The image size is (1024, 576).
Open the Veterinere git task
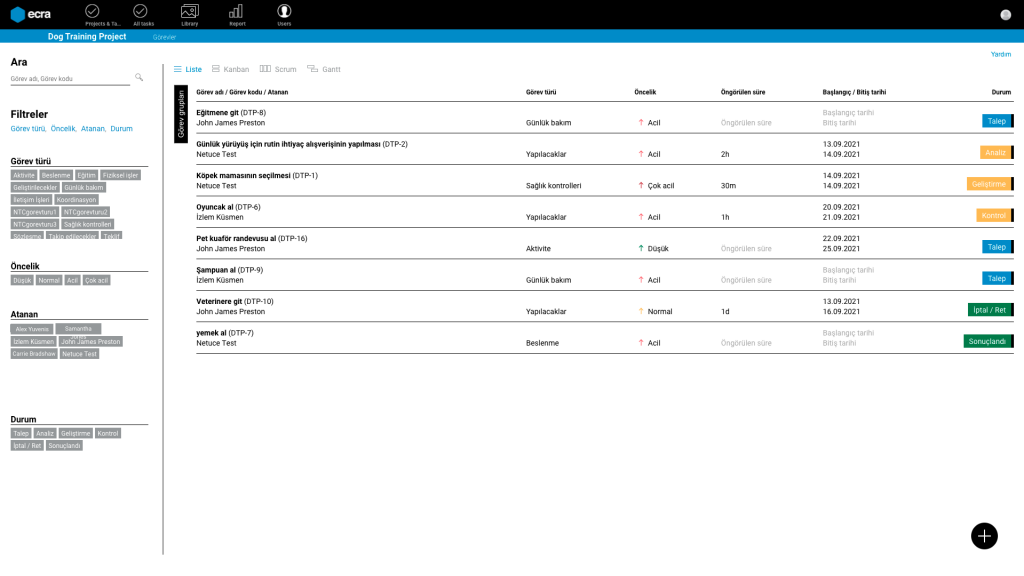tap(219, 301)
